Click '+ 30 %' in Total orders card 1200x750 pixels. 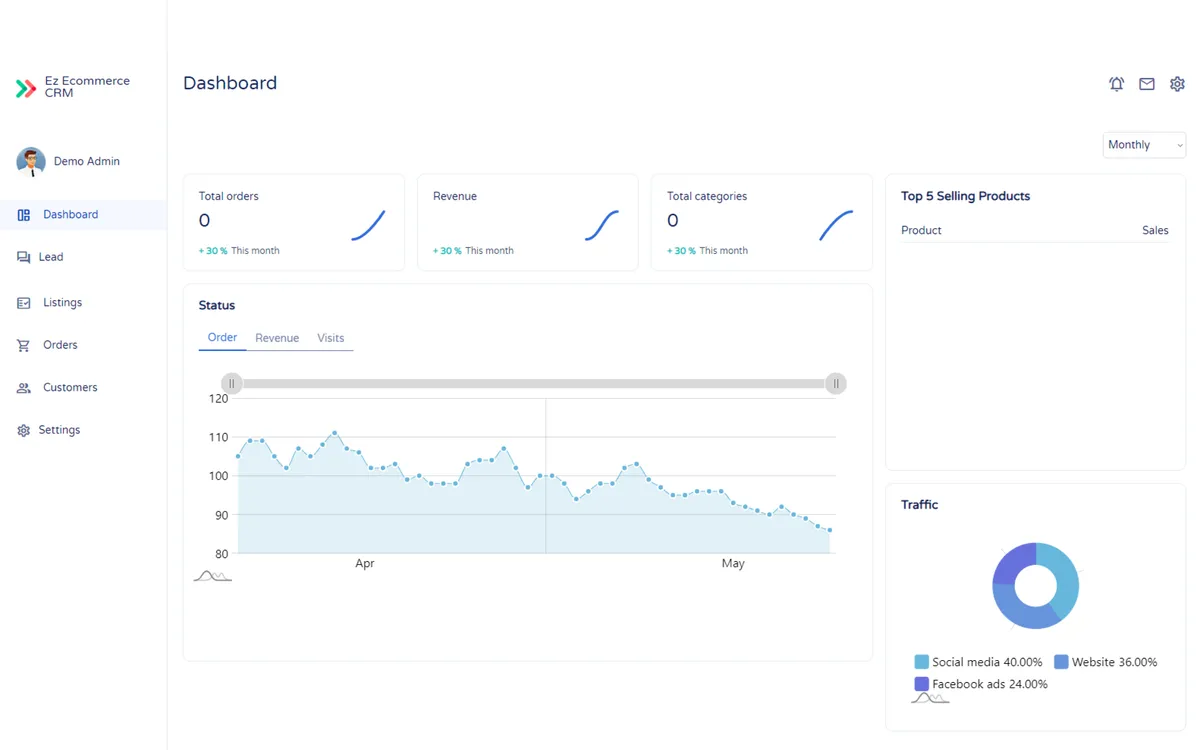click(x=213, y=251)
